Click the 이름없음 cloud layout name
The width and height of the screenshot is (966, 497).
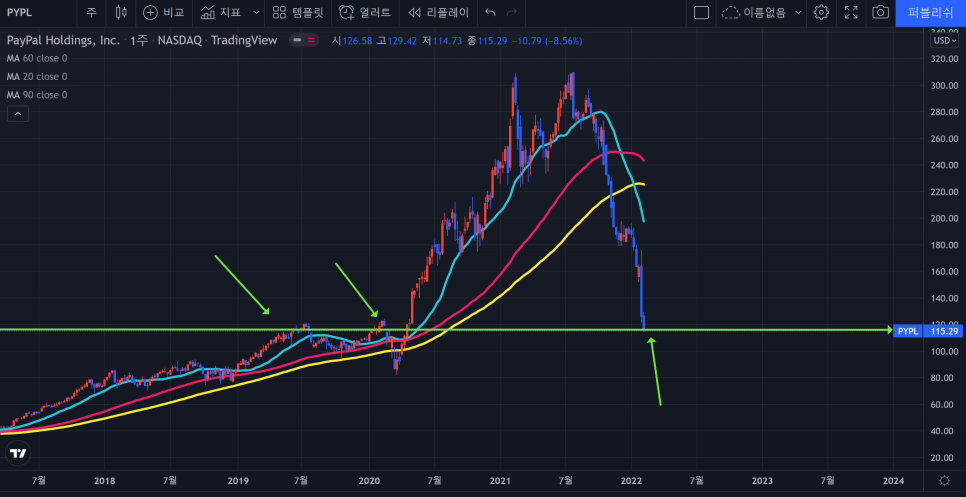pos(755,12)
